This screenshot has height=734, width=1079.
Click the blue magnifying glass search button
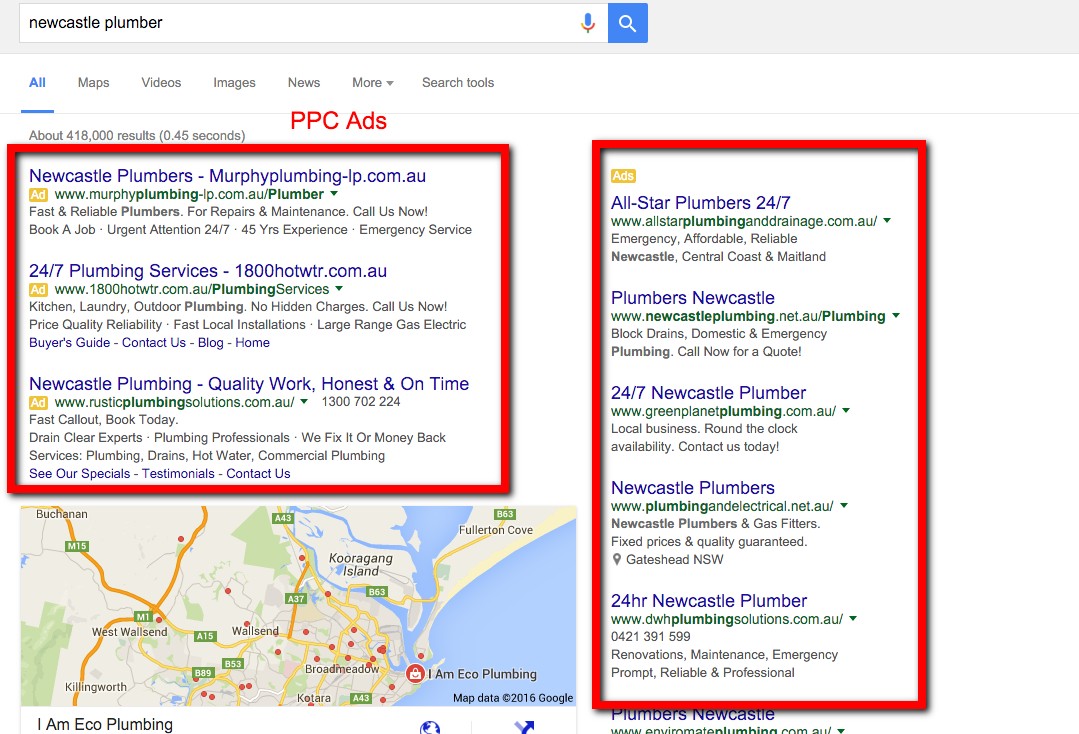point(627,22)
